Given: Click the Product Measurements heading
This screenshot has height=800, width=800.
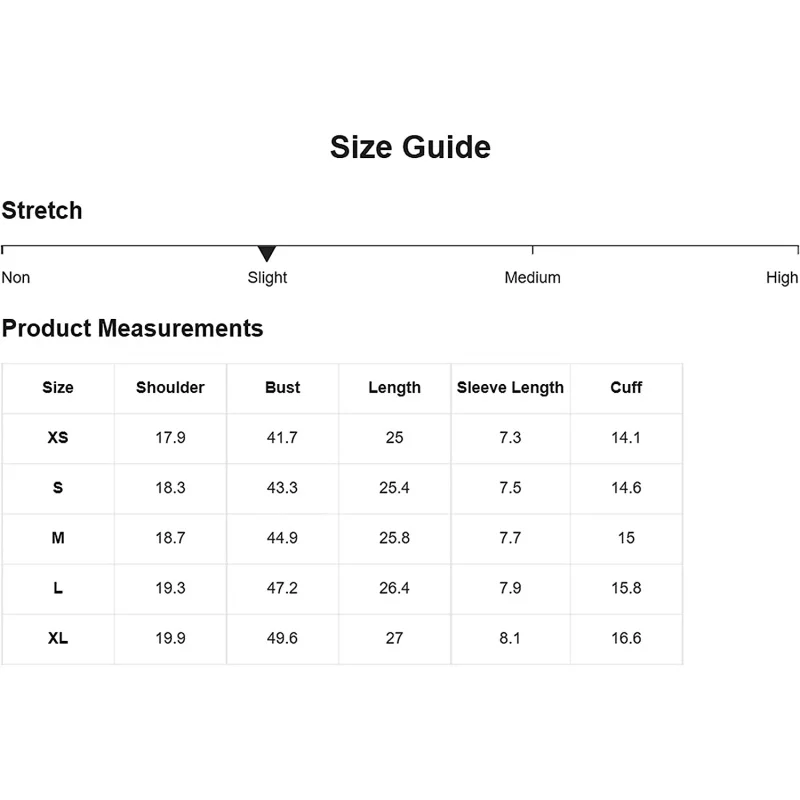Looking at the screenshot, I should (132, 328).
